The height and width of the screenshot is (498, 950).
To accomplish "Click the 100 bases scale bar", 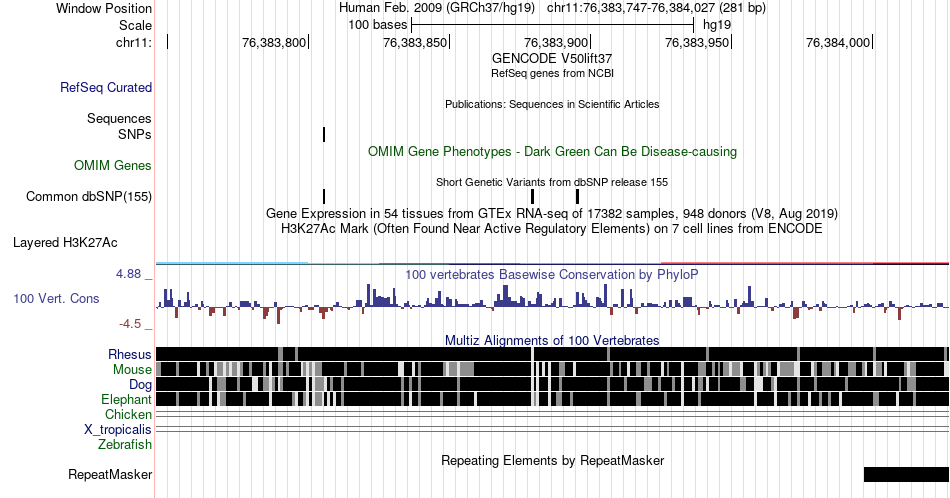I will tap(553, 25).
